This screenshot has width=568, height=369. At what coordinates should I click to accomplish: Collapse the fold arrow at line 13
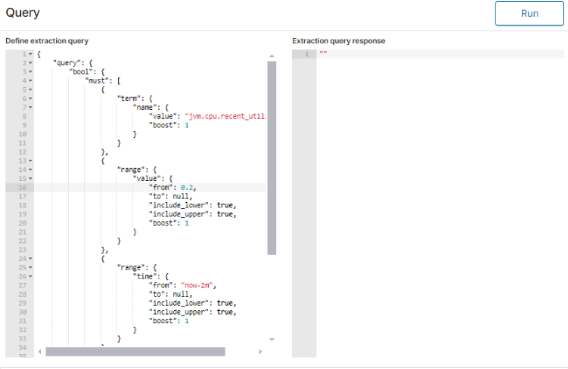click(30, 161)
